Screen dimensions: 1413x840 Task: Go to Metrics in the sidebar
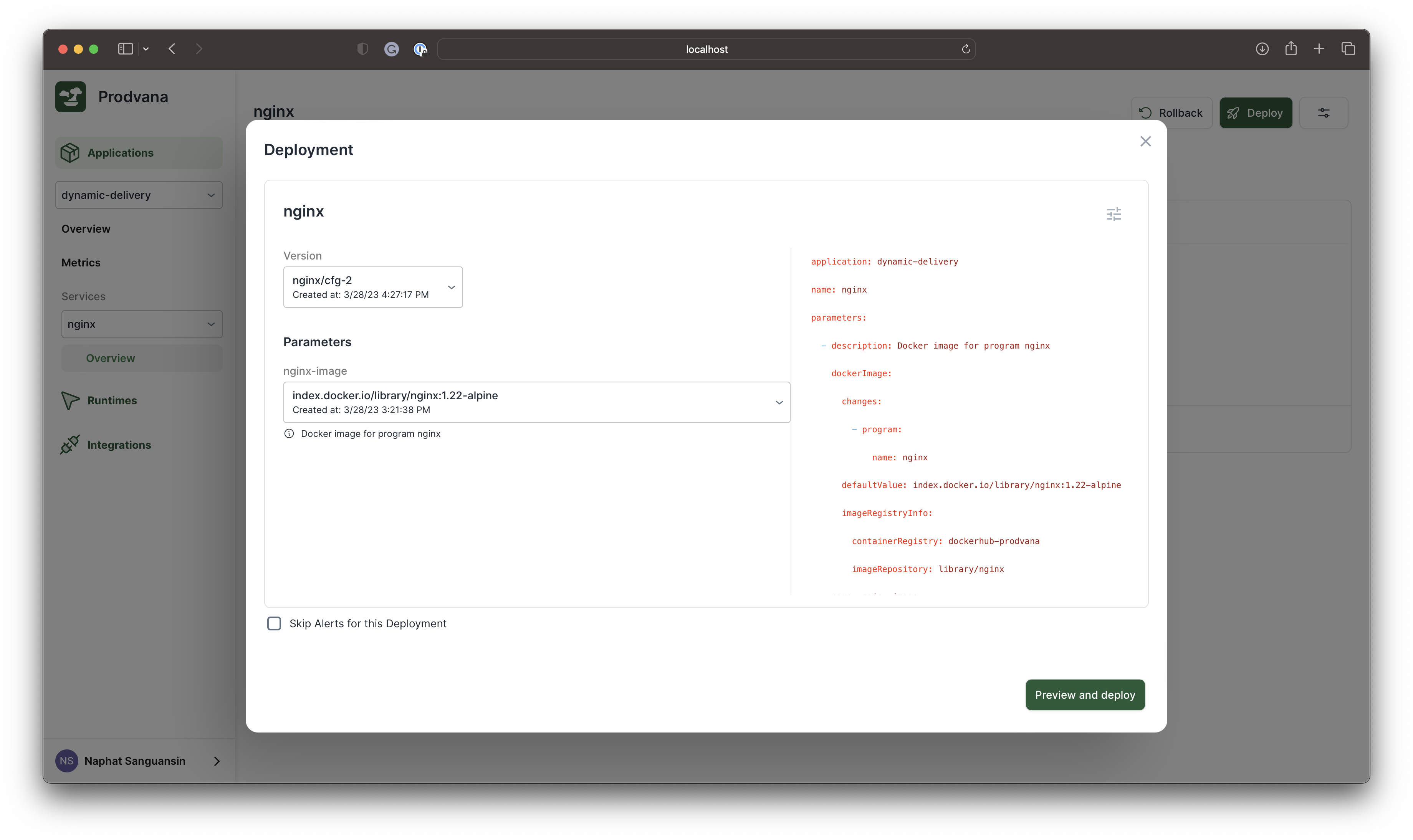coord(81,263)
